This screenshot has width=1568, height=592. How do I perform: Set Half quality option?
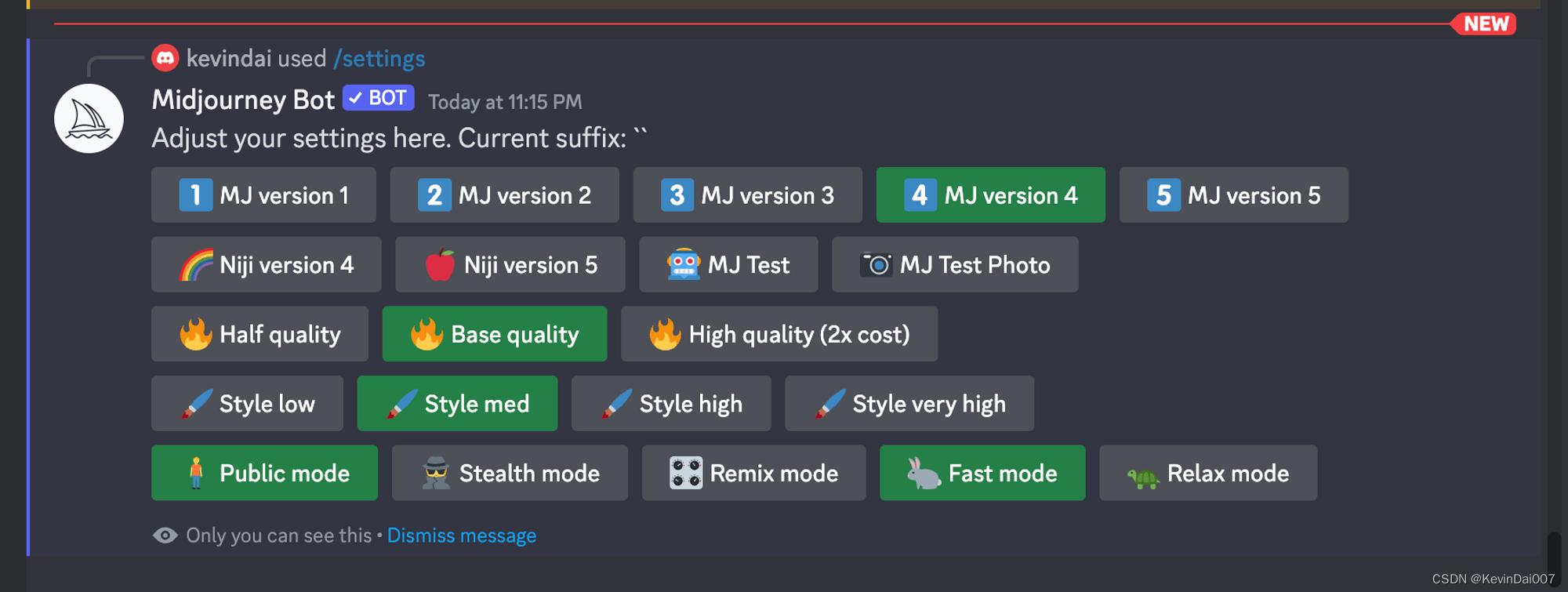260,334
